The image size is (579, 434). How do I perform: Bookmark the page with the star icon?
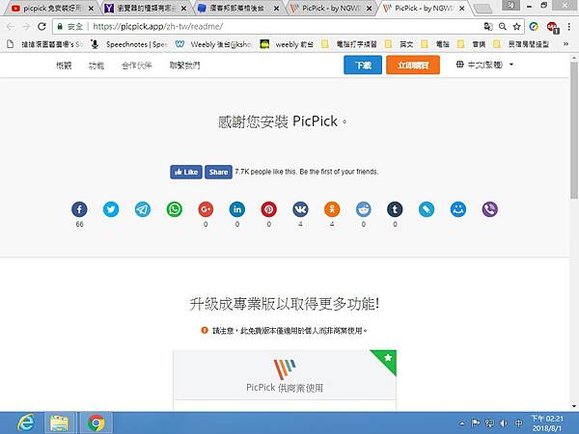[517, 26]
